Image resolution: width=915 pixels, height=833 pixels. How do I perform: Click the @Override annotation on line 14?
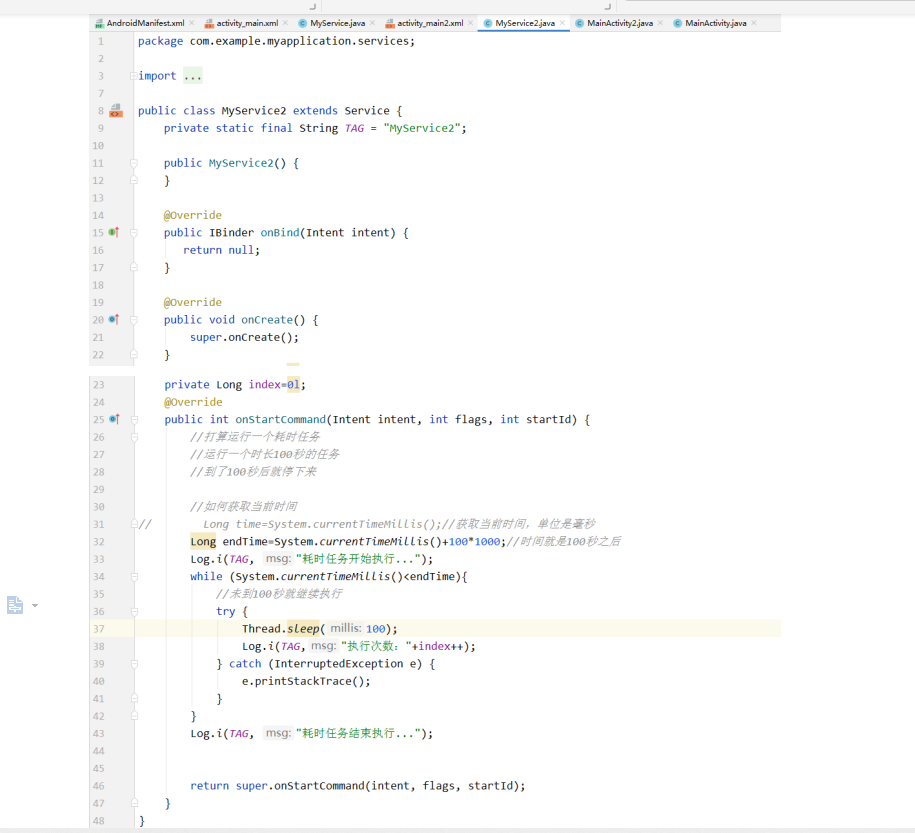[x=193, y=215]
